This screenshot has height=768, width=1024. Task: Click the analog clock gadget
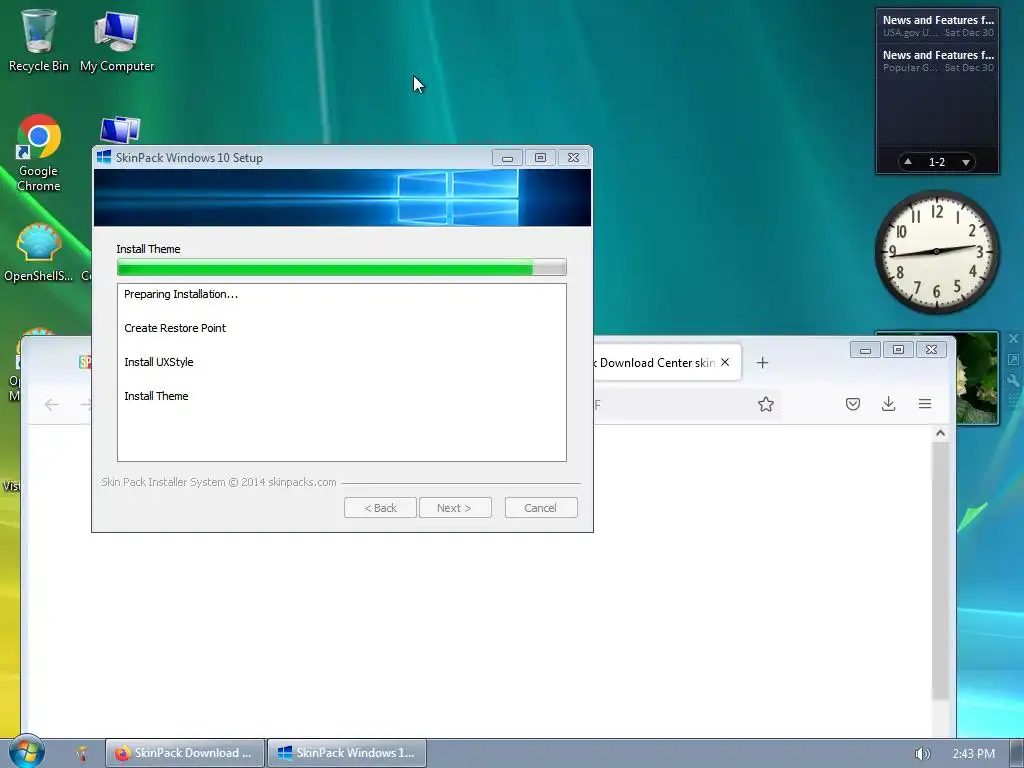[x=936, y=251]
